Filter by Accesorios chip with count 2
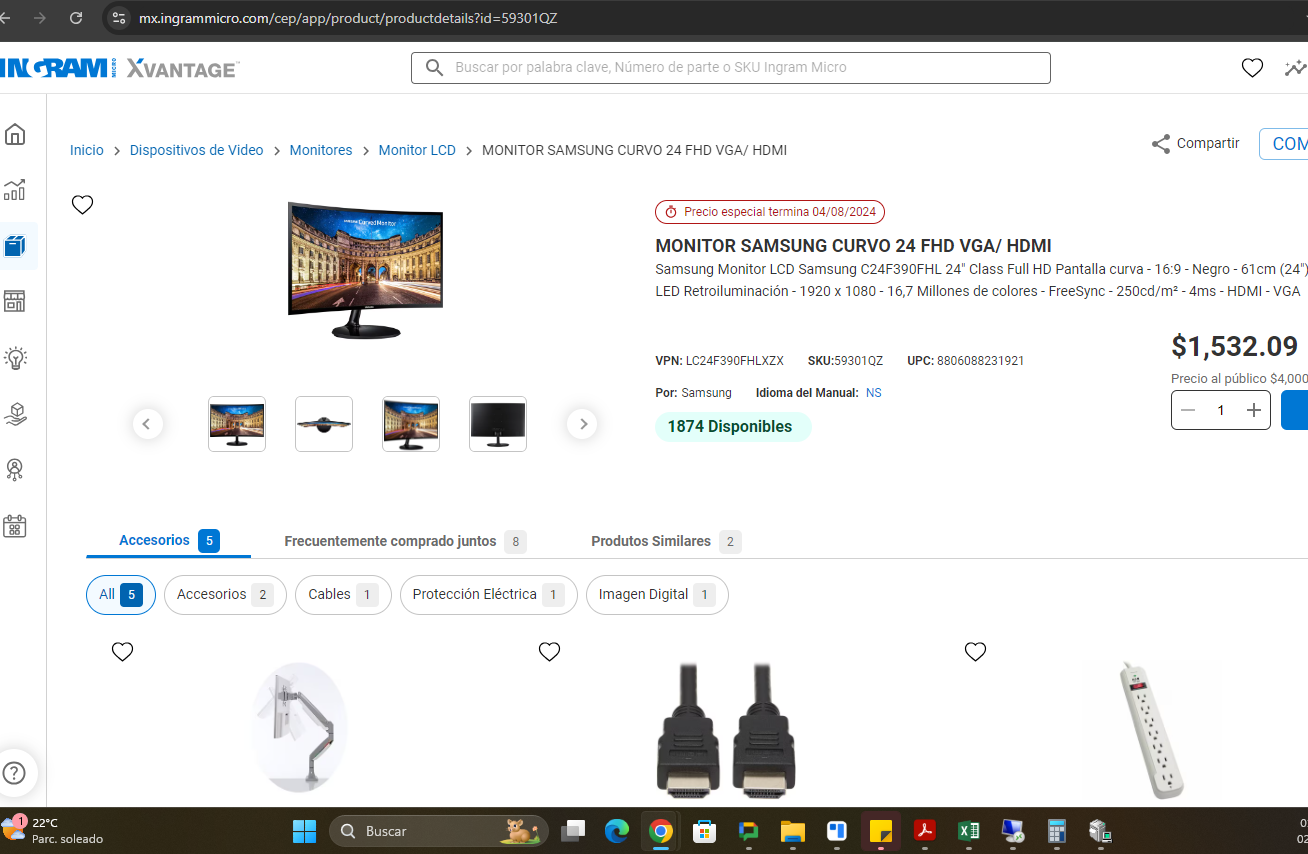The image size is (1308, 854). tap(225, 594)
